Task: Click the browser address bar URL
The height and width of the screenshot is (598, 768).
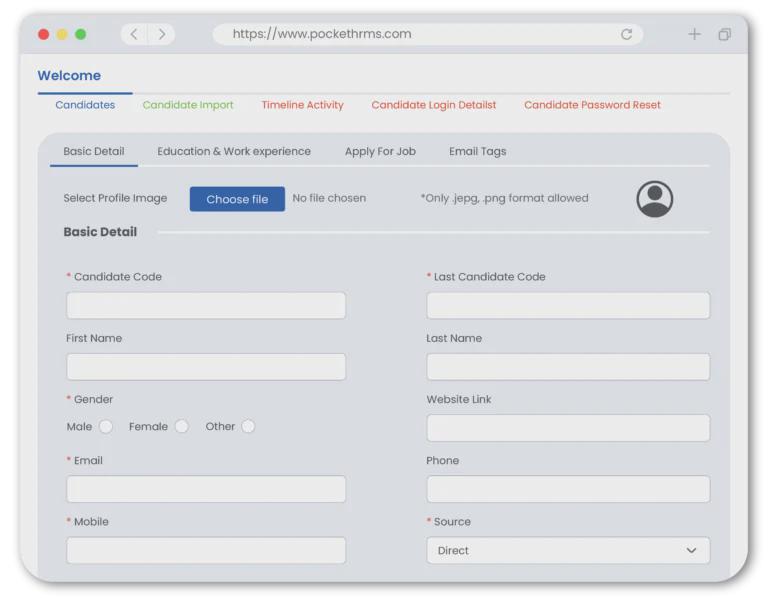Action: [322, 34]
